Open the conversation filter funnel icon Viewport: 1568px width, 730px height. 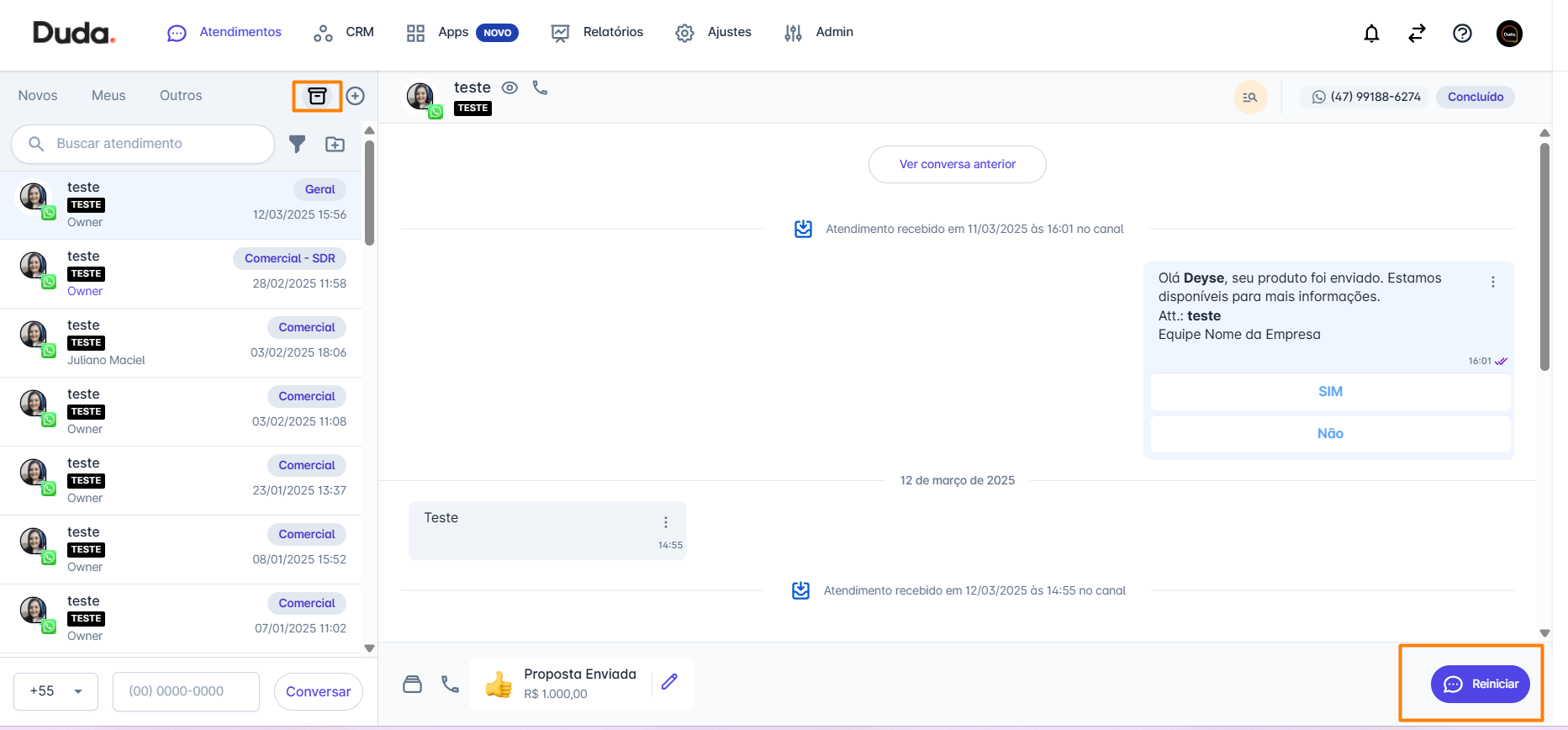(297, 145)
